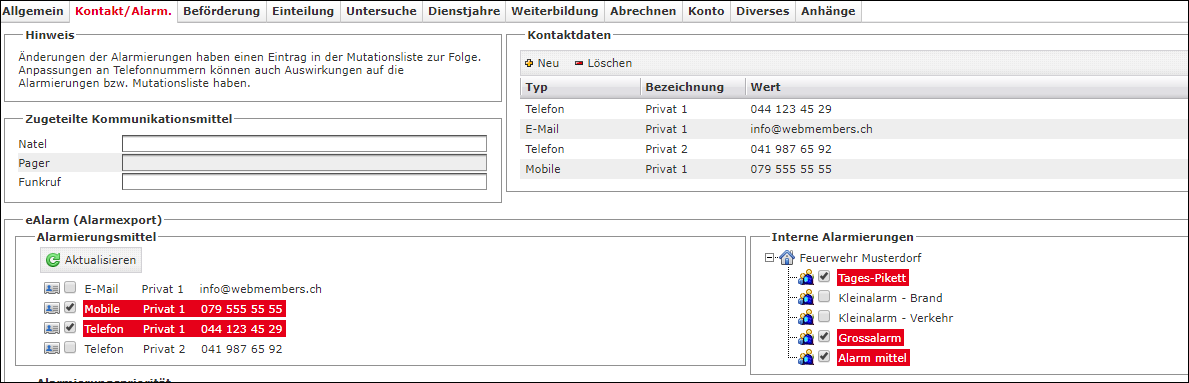Uncheck the Mobile Privat 1 alarm checkbox
This screenshot has width=1189, height=383.
tap(70, 308)
